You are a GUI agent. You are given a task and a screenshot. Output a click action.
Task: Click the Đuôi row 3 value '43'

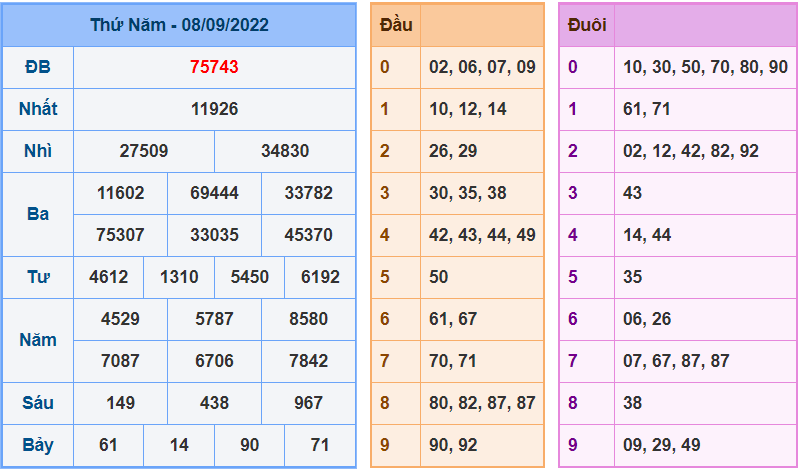[633, 193]
